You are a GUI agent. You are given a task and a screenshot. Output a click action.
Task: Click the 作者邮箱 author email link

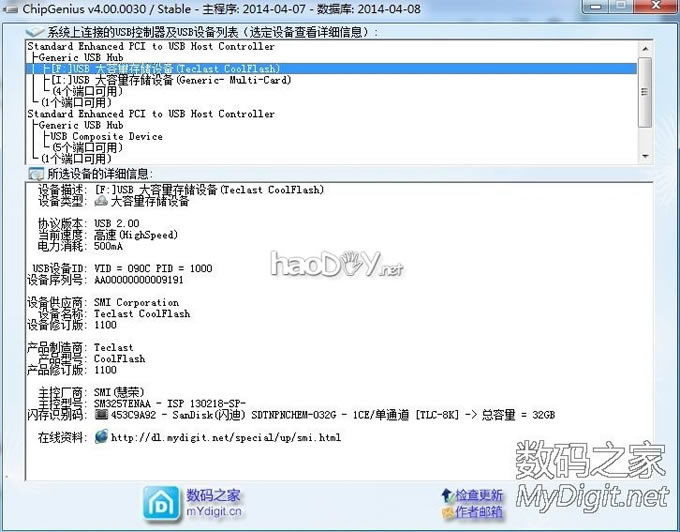(x=478, y=514)
